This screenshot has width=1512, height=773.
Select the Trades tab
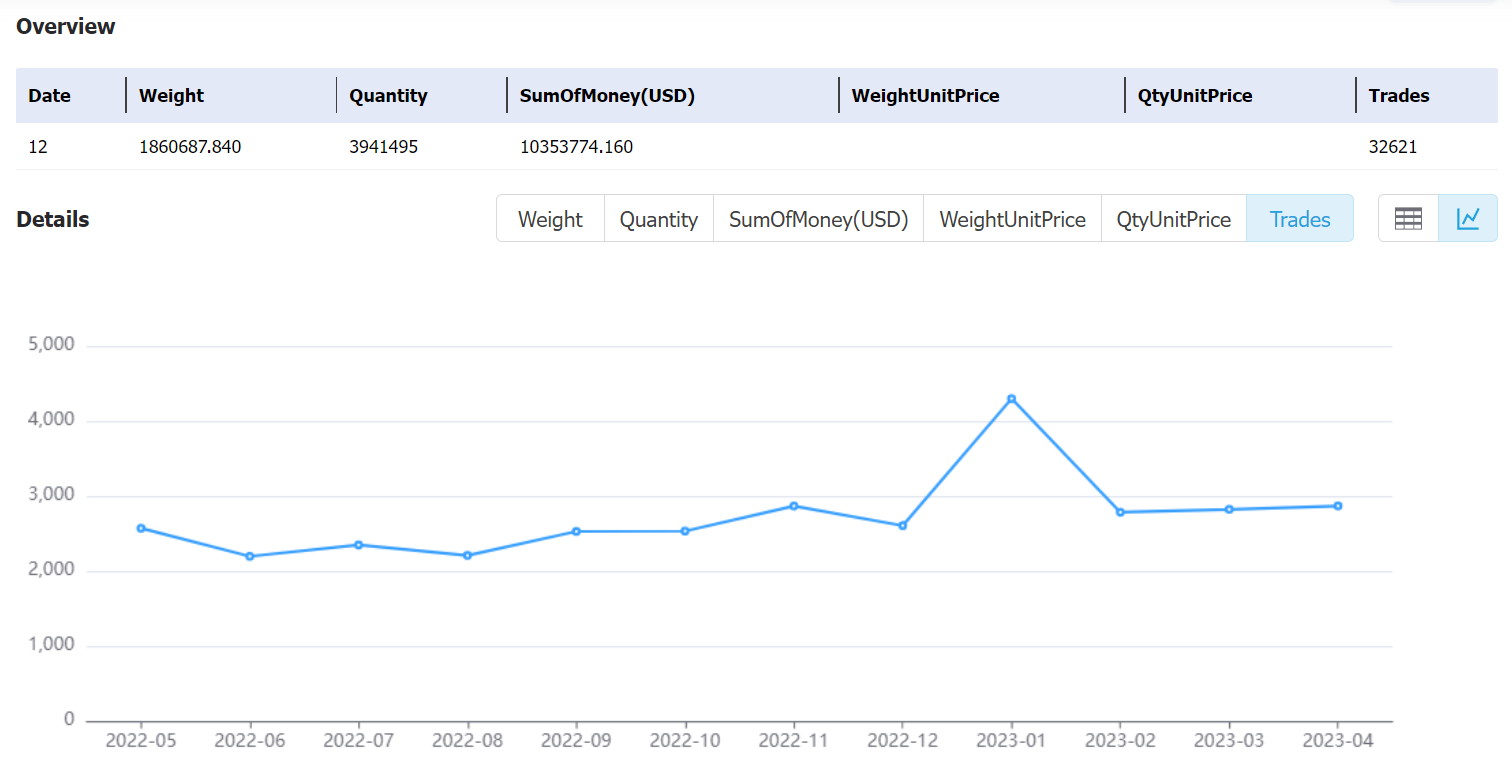pyautogui.click(x=1300, y=219)
